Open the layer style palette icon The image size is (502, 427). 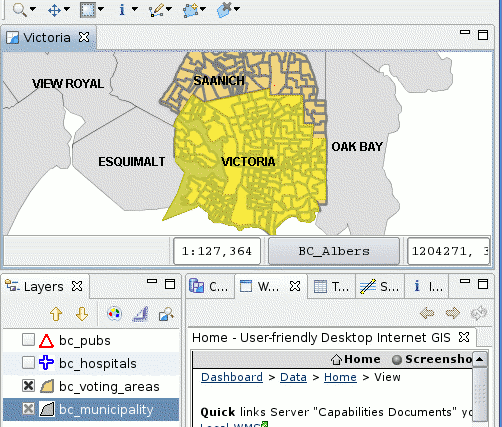tap(114, 314)
